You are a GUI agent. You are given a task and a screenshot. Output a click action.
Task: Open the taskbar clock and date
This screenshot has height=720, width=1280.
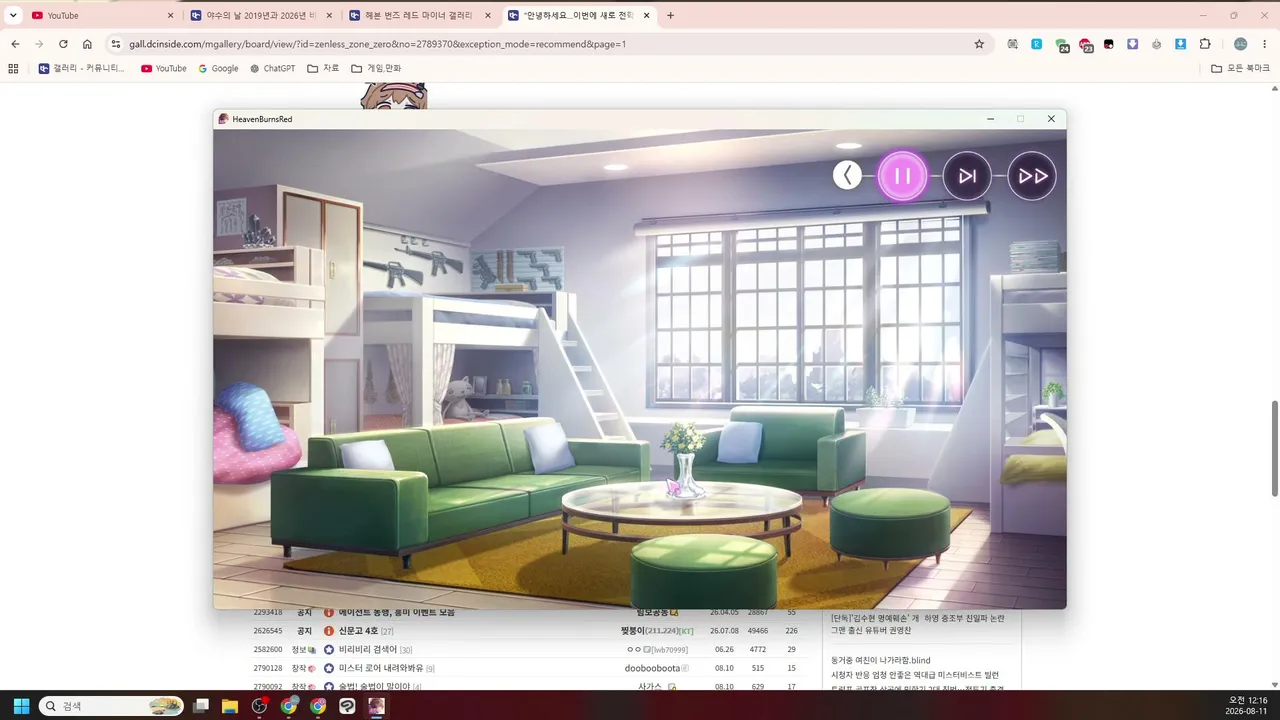click(x=1248, y=706)
